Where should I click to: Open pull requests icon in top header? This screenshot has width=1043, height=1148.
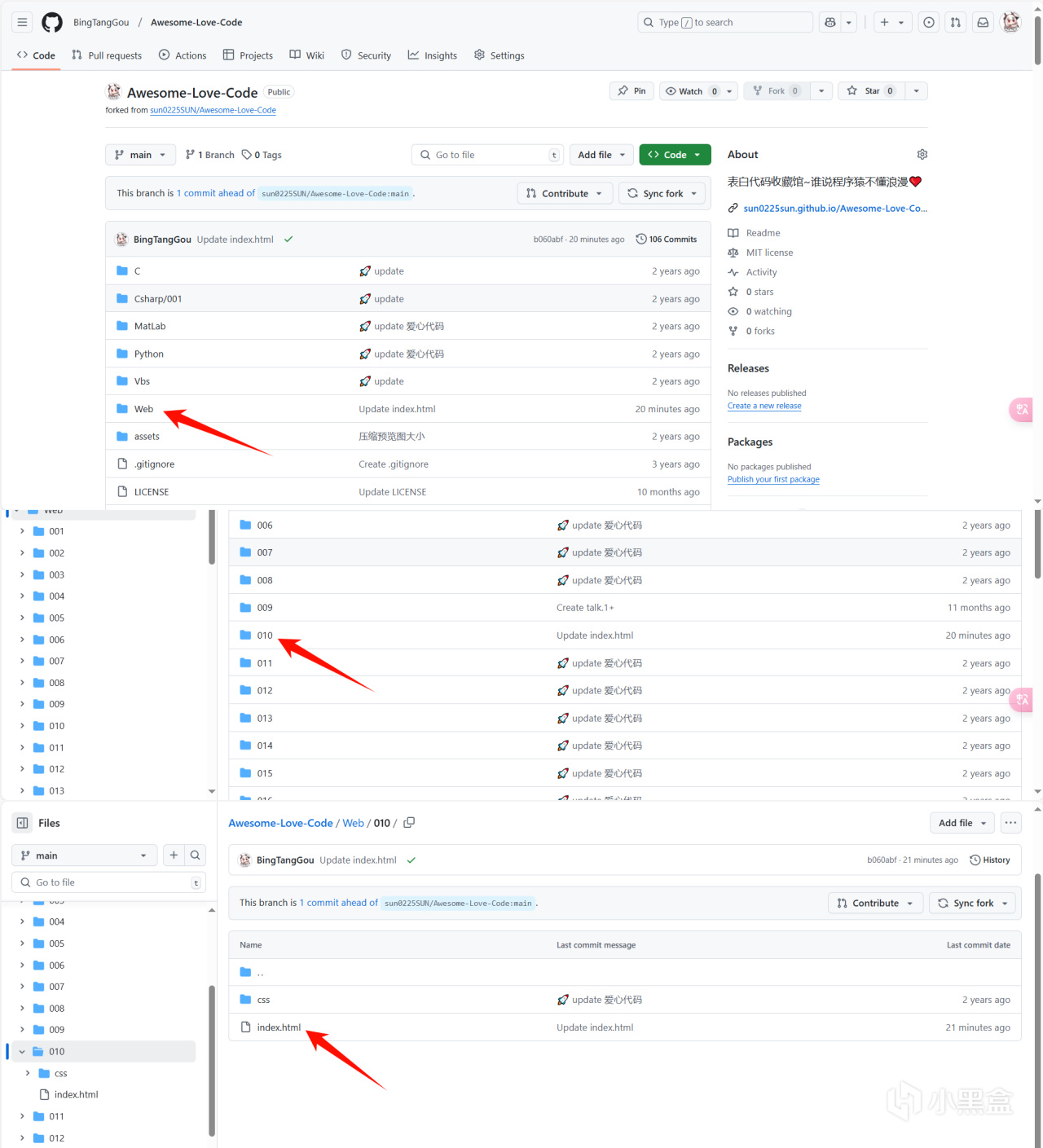click(956, 22)
